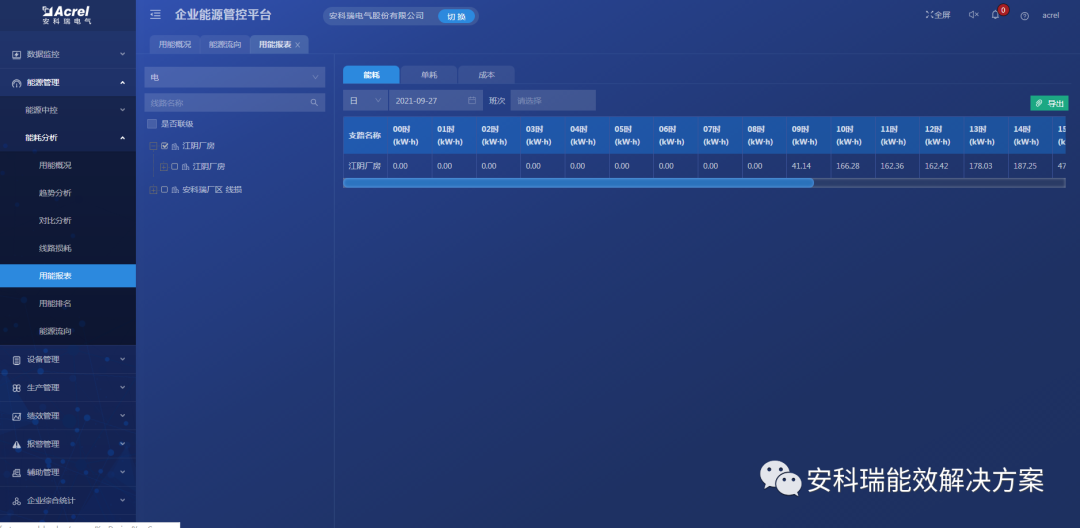Viewport: 1080px width, 528px height.
Task: Open 对比分析 in sidebar
Action: coord(55,220)
